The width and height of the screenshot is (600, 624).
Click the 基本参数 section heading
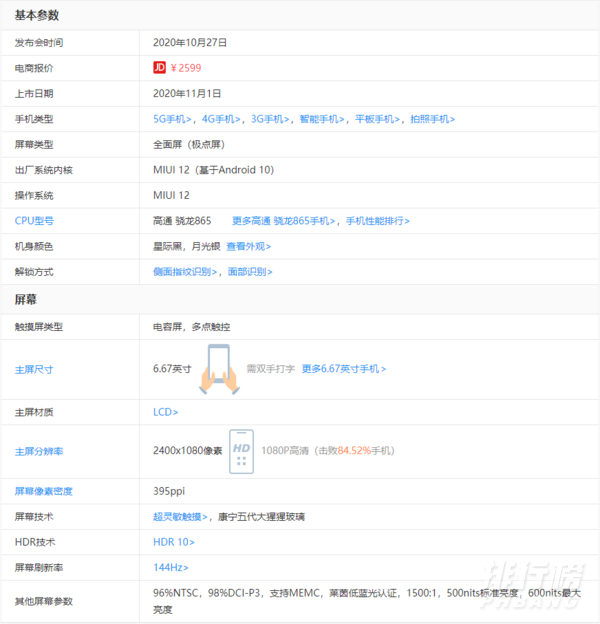37,15
